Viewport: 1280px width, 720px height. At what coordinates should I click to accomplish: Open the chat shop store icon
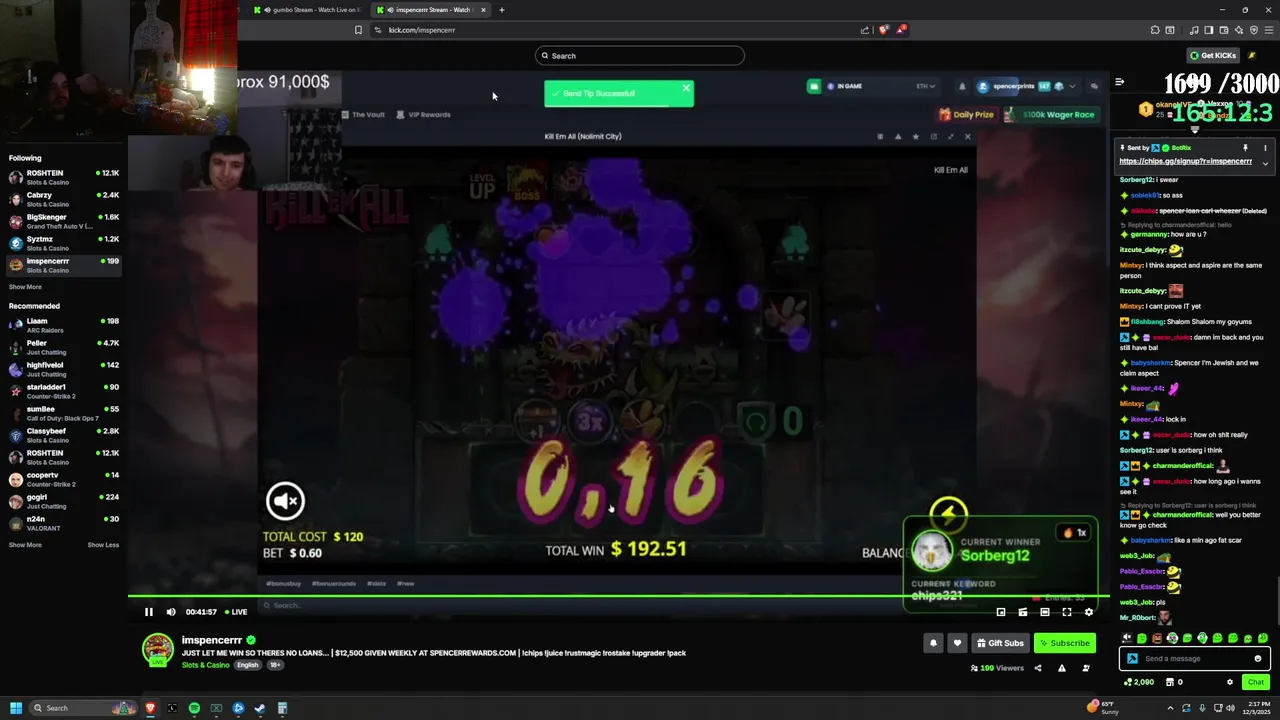point(1169,682)
